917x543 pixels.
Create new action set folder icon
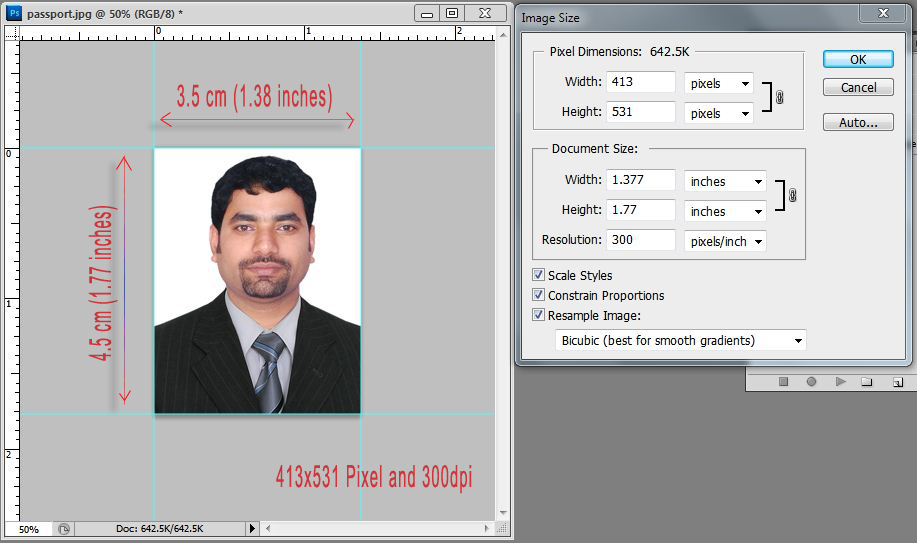coord(867,382)
